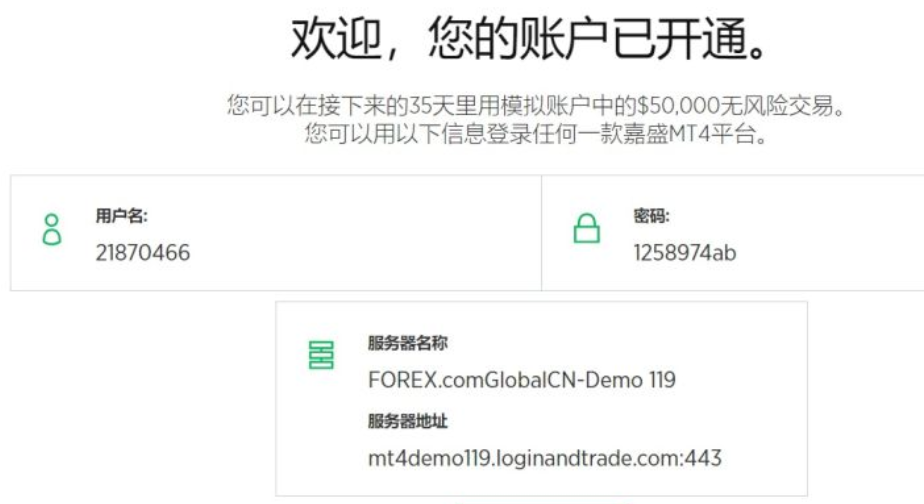
Task: Click inside the username card box
Action: 276,232
